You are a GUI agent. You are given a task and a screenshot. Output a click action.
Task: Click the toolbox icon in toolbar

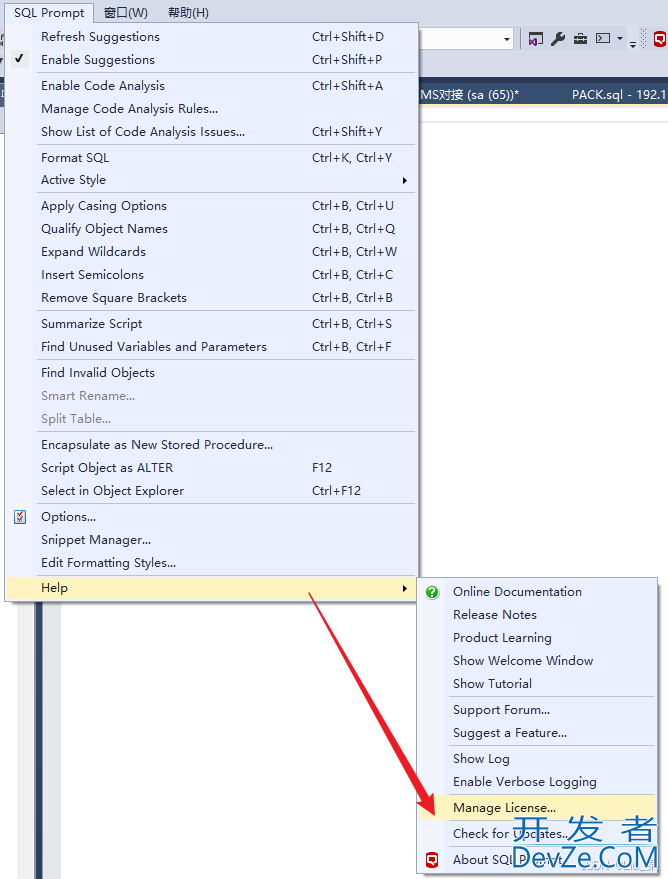pyautogui.click(x=580, y=39)
